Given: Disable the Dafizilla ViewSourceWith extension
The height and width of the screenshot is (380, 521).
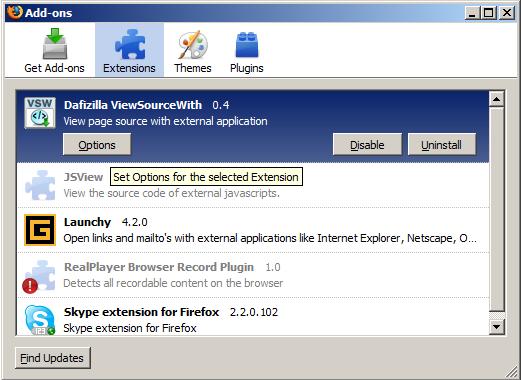Looking at the screenshot, I should pyautogui.click(x=367, y=145).
